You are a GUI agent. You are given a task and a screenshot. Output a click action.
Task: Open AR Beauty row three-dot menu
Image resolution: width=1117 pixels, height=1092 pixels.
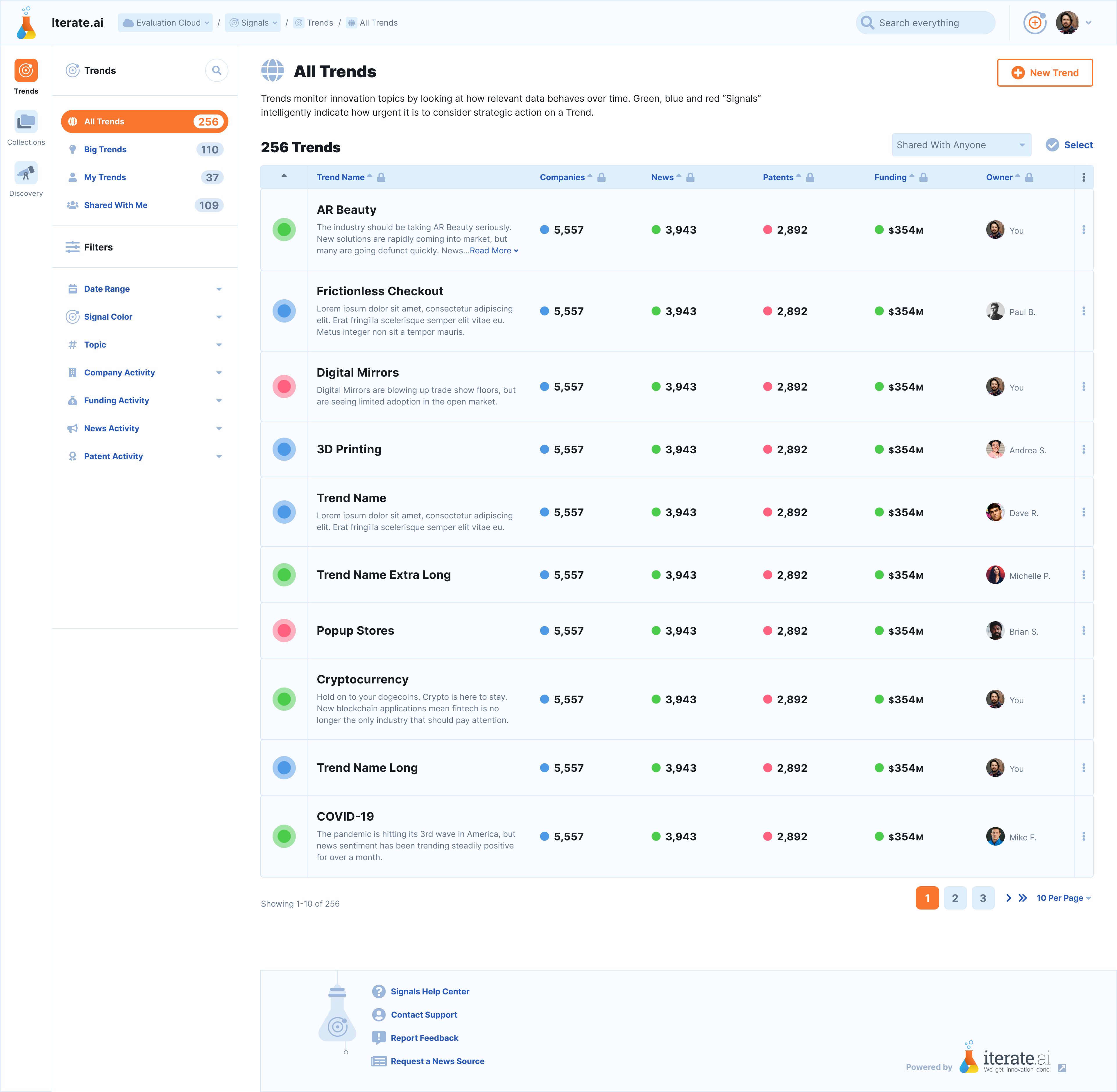tap(1083, 230)
